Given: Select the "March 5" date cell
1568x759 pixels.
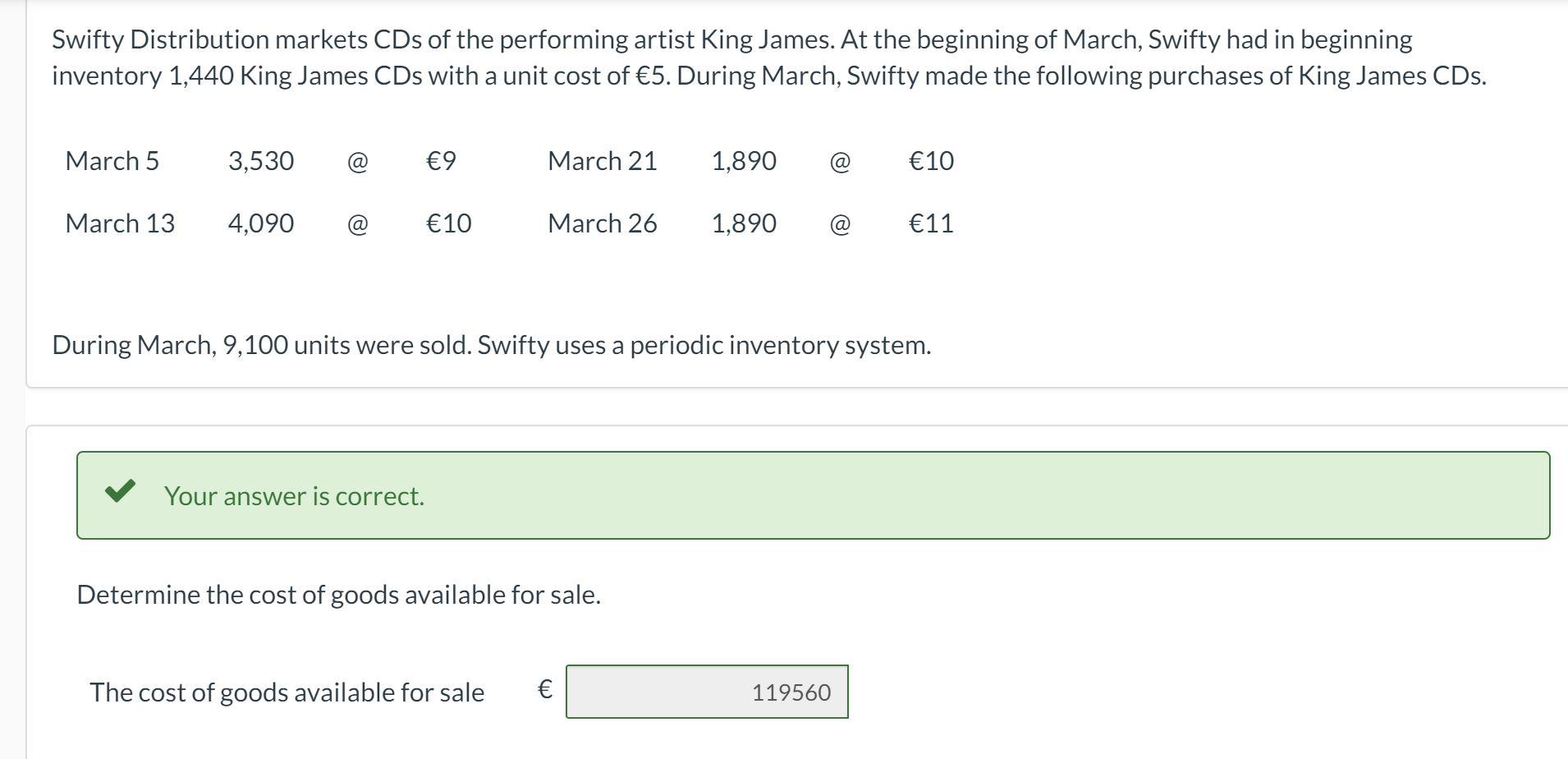Looking at the screenshot, I should [112, 161].
